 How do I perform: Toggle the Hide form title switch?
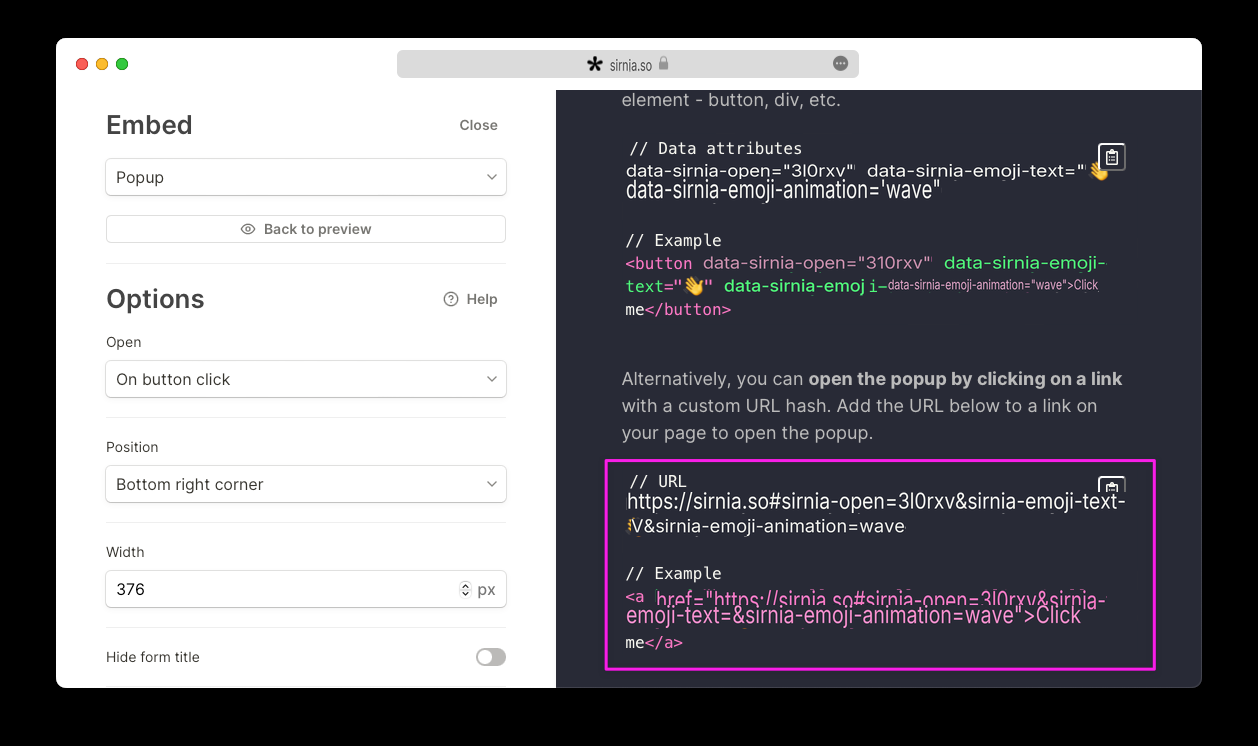(491, 657)
